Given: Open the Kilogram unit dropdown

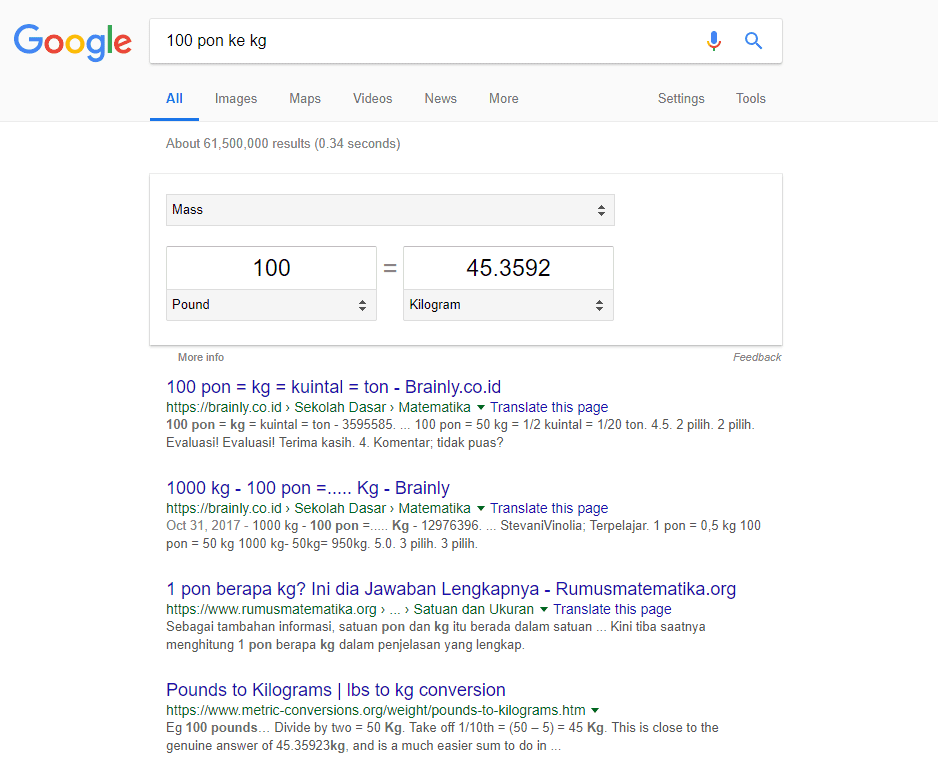Looking at the screenshot, I should (x=508, y=305).
